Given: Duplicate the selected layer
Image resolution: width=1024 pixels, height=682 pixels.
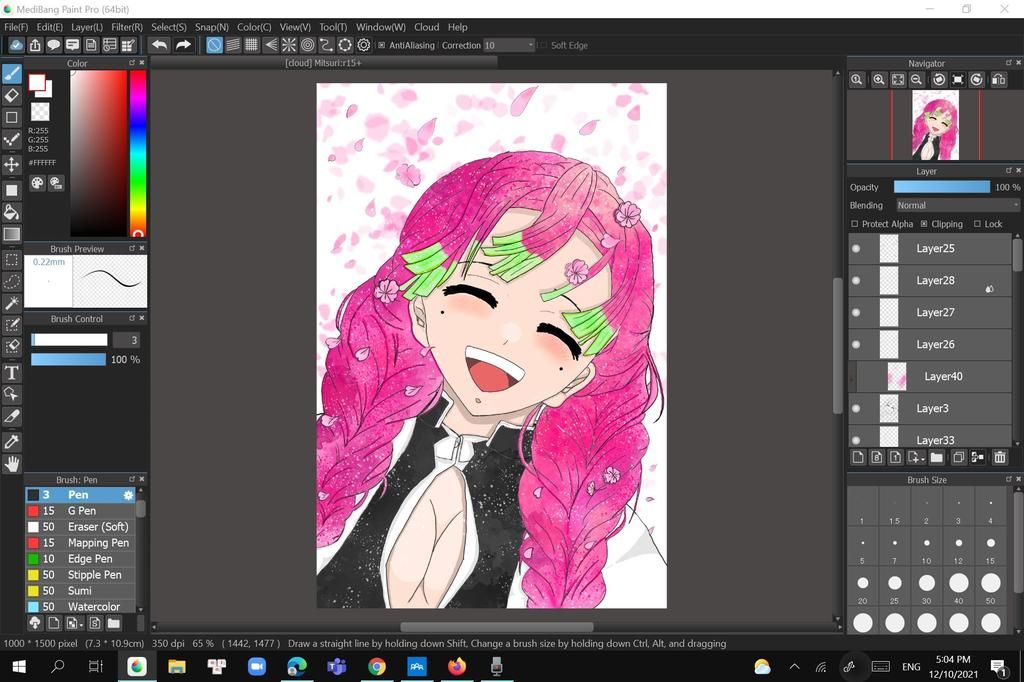Looking at the screenshot, I should pos(958,457).
